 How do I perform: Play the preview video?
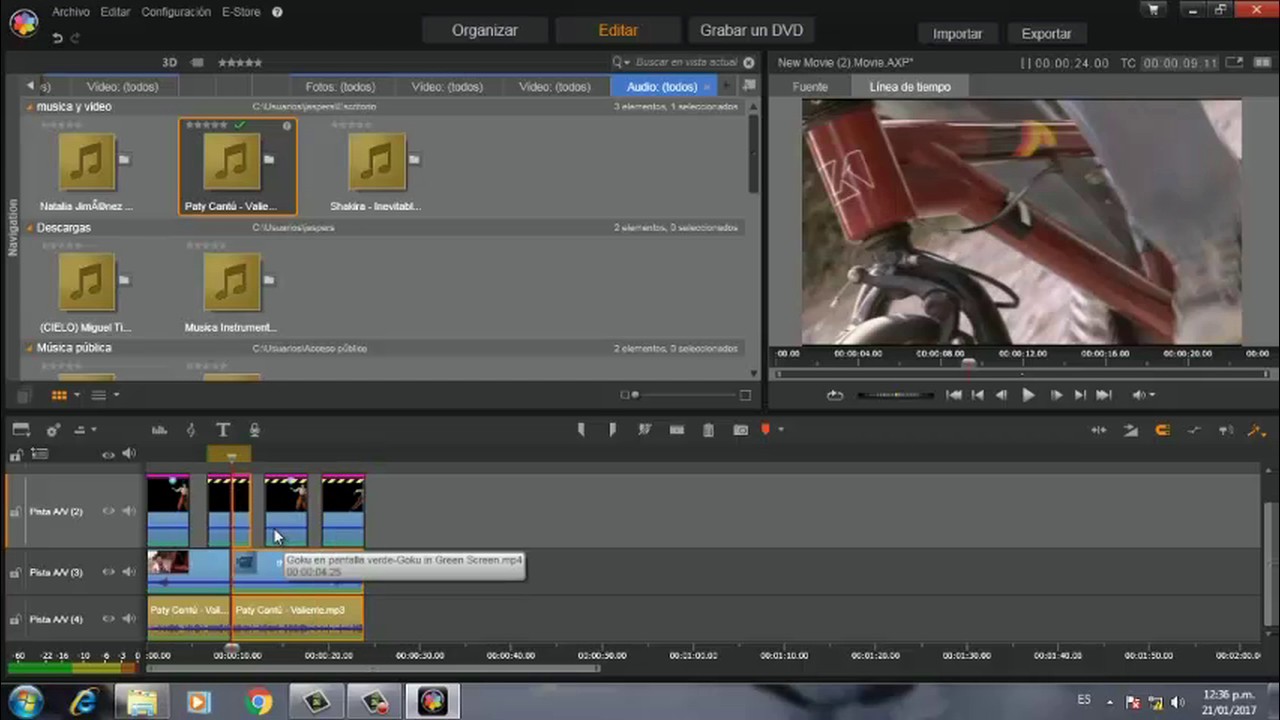(1028, 395)
